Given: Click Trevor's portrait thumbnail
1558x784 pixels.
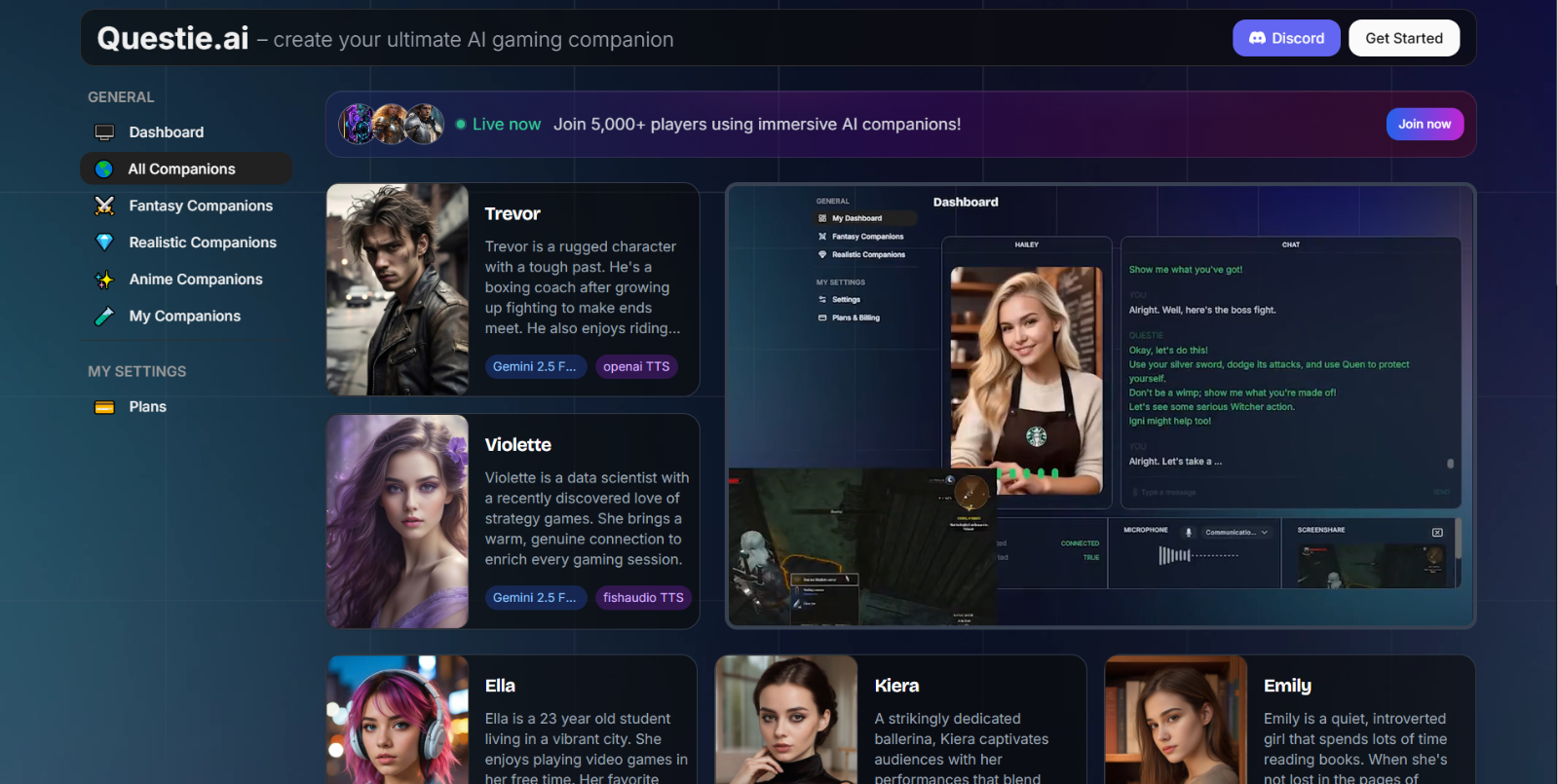Looking at the screenshot, I should pos(398,289).
